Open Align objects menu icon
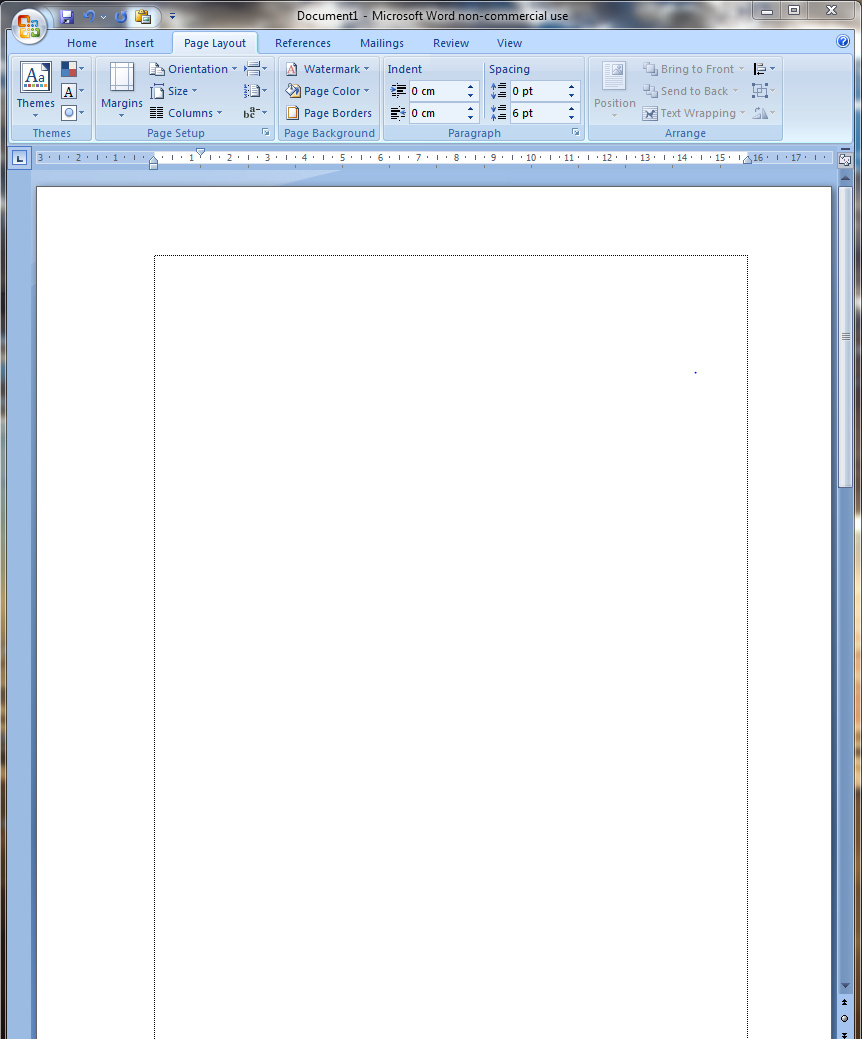 [x=764, y=69]
